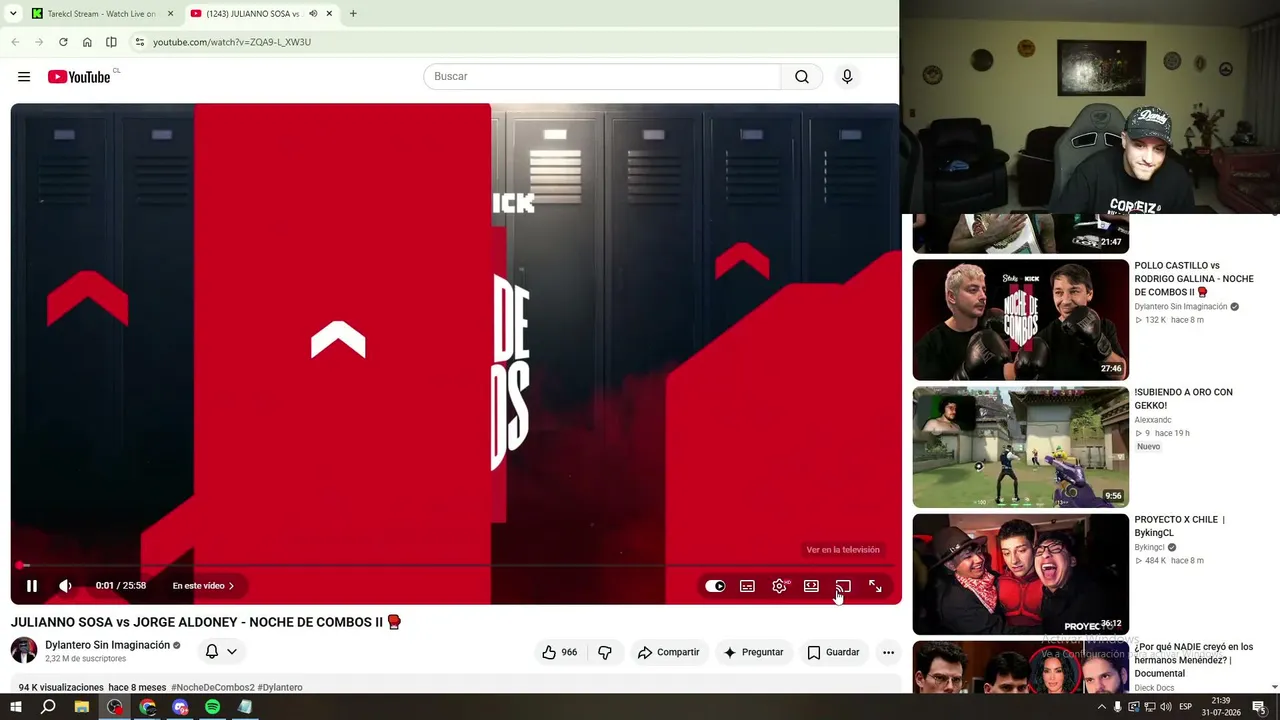Click the #NocheDeCombos2 hashtag

tap(213, 688)
